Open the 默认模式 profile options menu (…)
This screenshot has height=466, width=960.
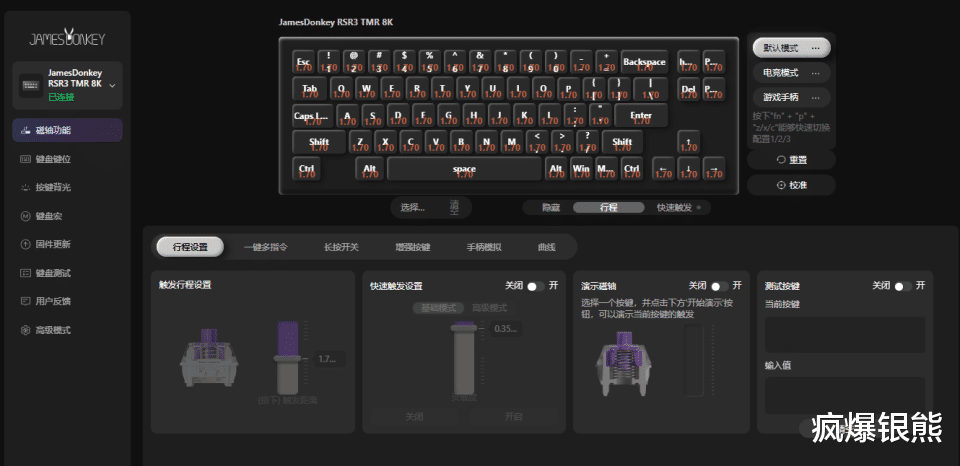(x=815, y=48)
